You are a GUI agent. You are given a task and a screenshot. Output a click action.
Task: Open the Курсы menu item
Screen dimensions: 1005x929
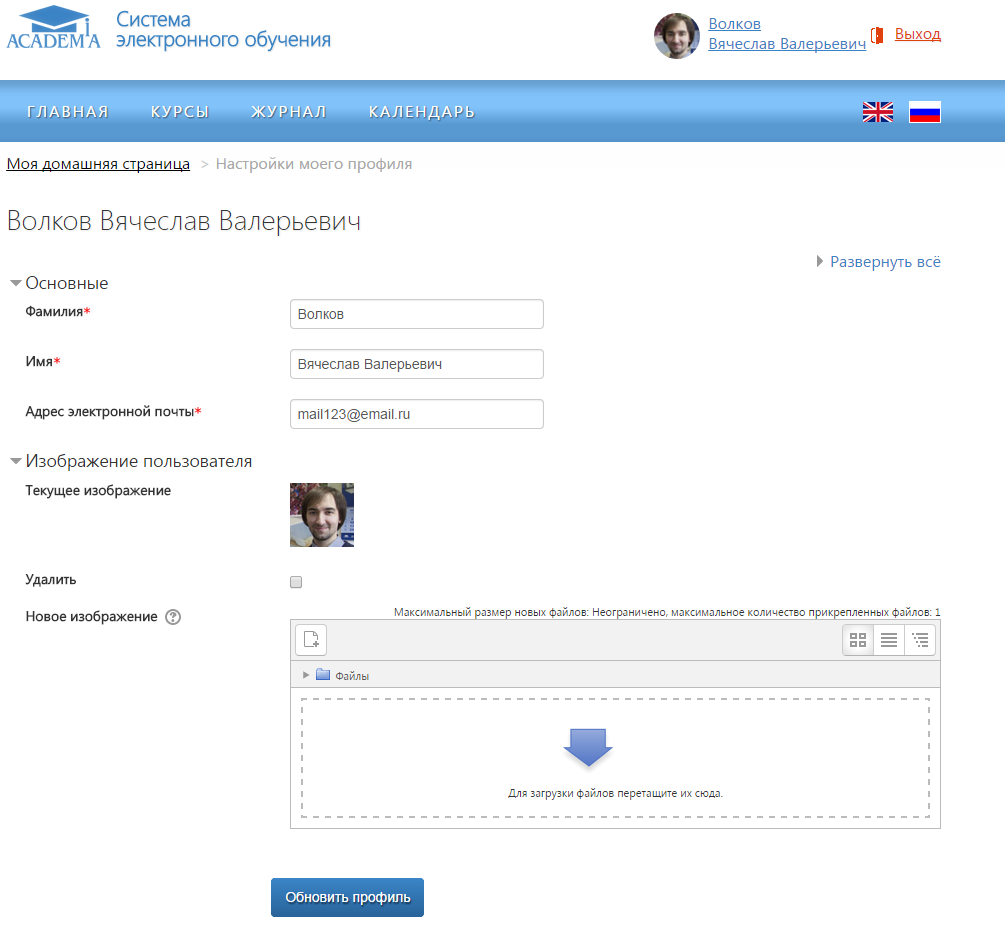click(x=180, y=112)
